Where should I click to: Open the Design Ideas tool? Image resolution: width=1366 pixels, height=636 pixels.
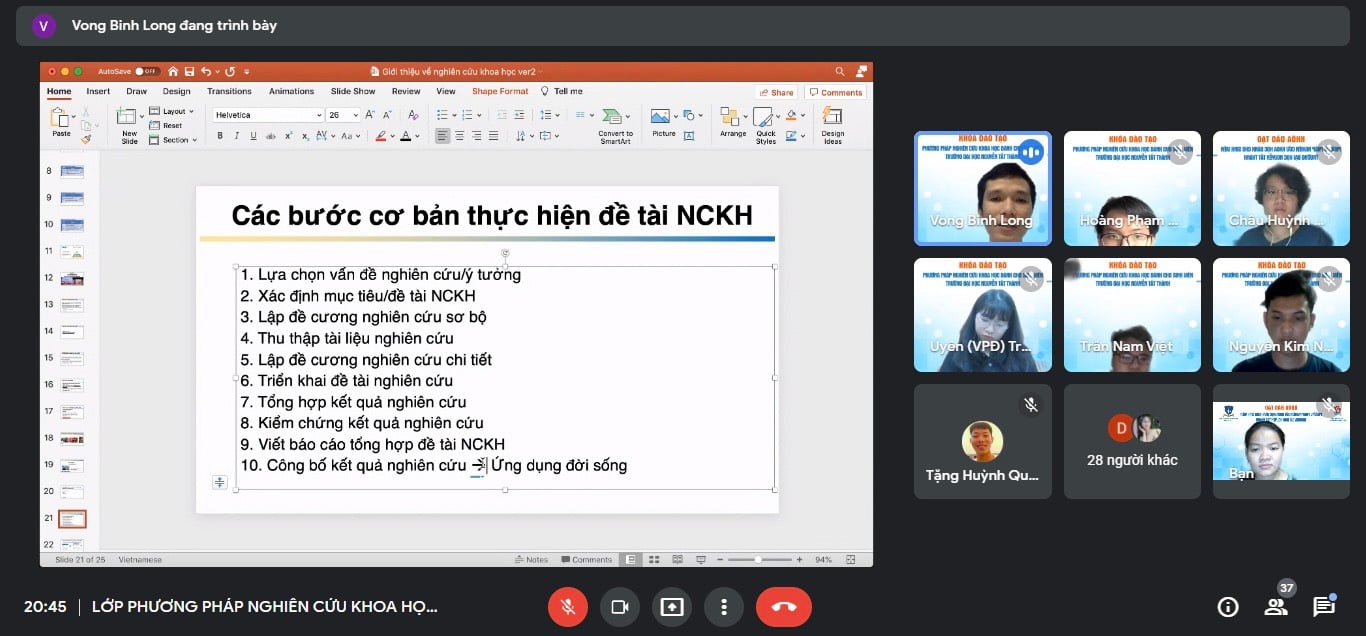(x=833, y=123)
